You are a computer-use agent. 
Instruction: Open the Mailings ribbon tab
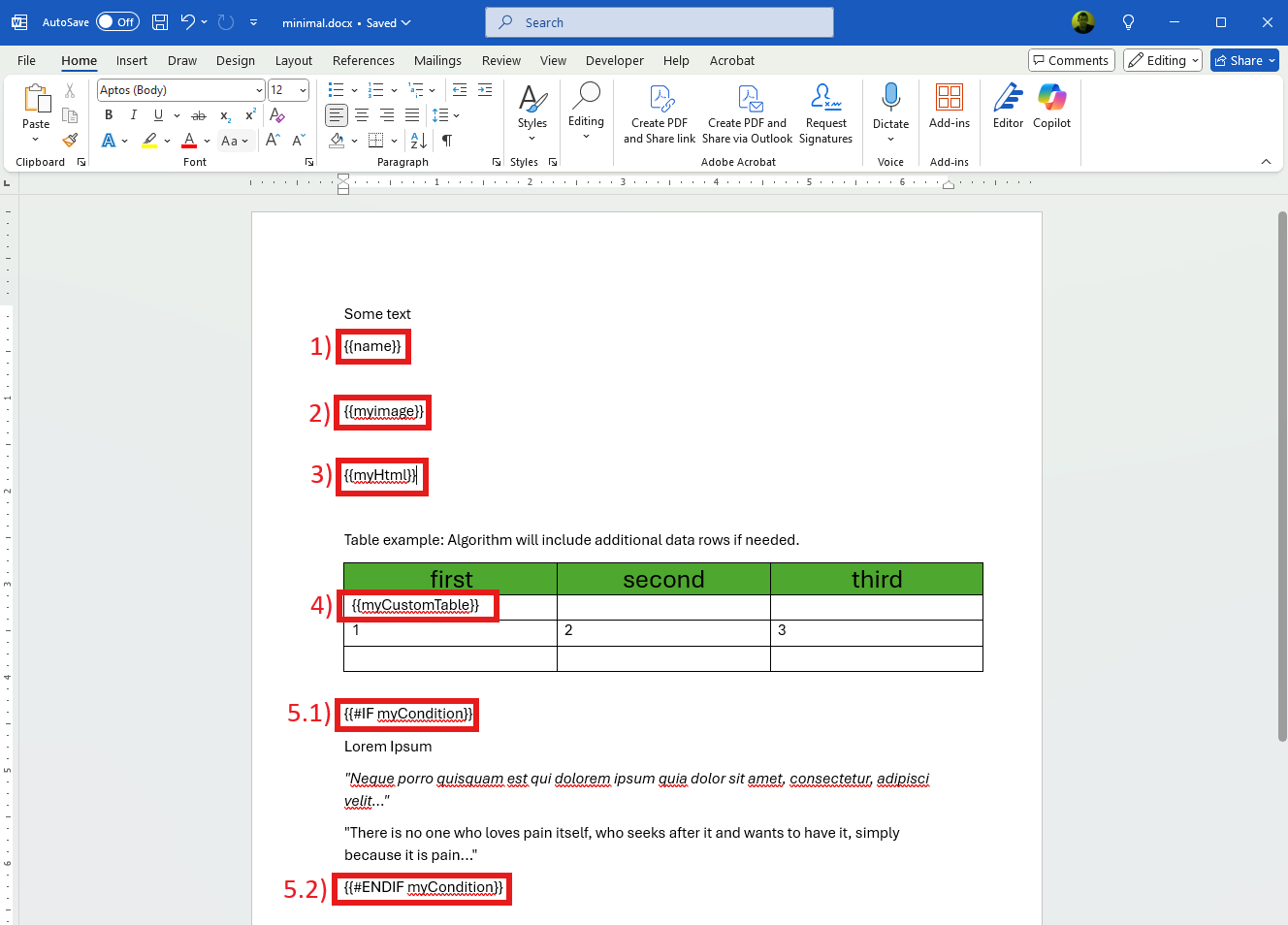pyautogui.click(x=437, y=60)
